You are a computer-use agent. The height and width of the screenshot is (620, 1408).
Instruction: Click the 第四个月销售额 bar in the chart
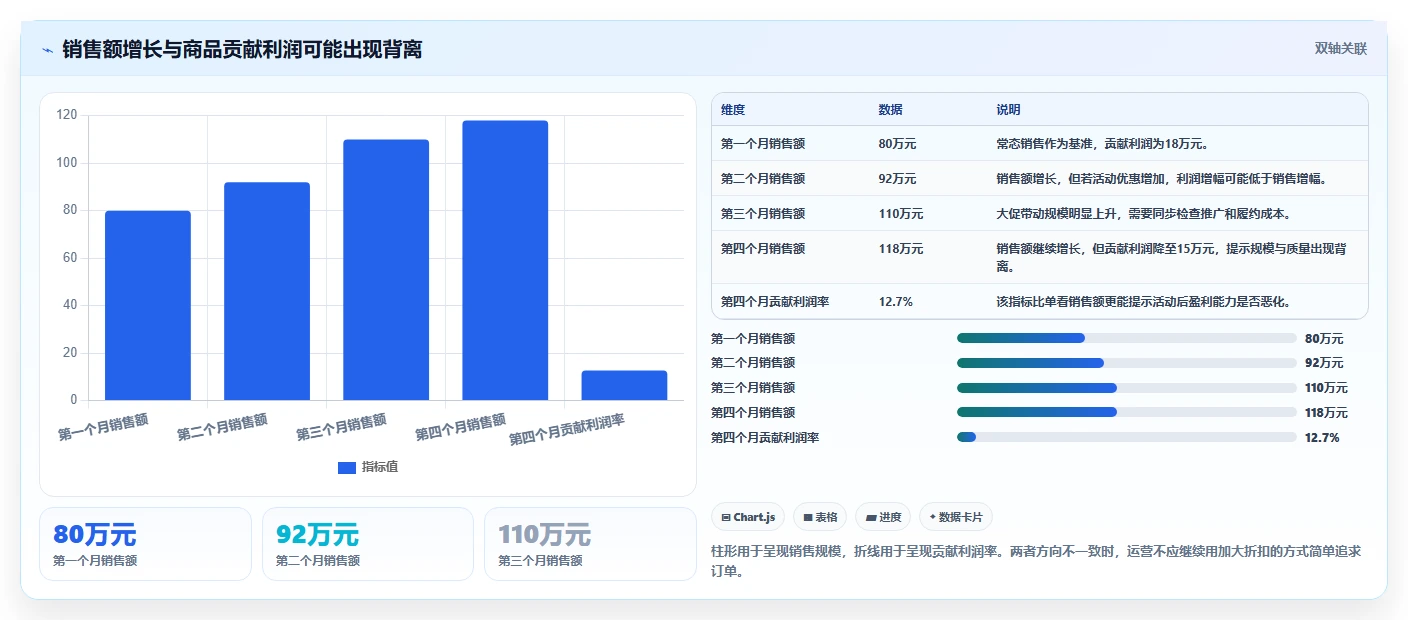pos(505,260)
